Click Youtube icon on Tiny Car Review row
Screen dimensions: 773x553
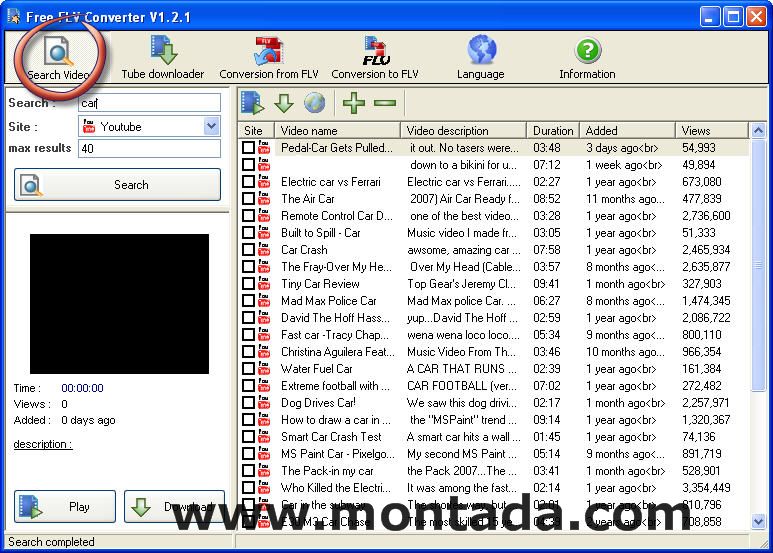pos(264,283)
